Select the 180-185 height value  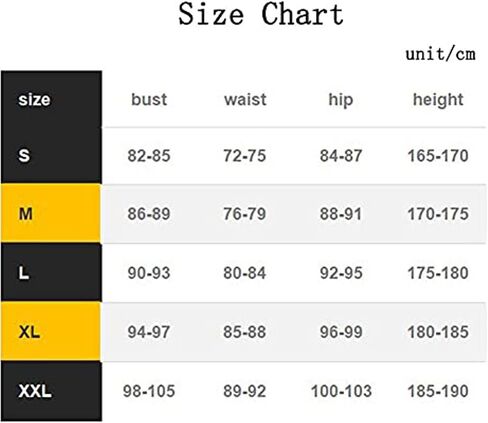click(x=438, y=332)
